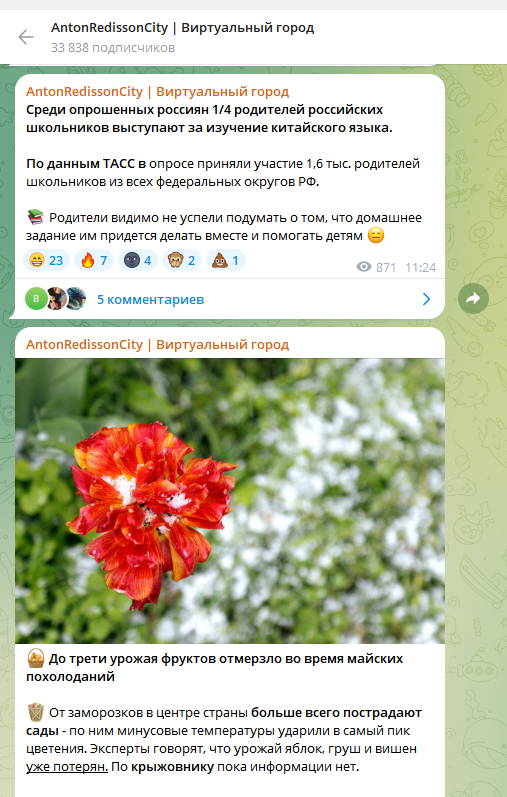The image size is (507, 797).
Task: Expand comments with the right chevron
Action: (x=426, y=299)
